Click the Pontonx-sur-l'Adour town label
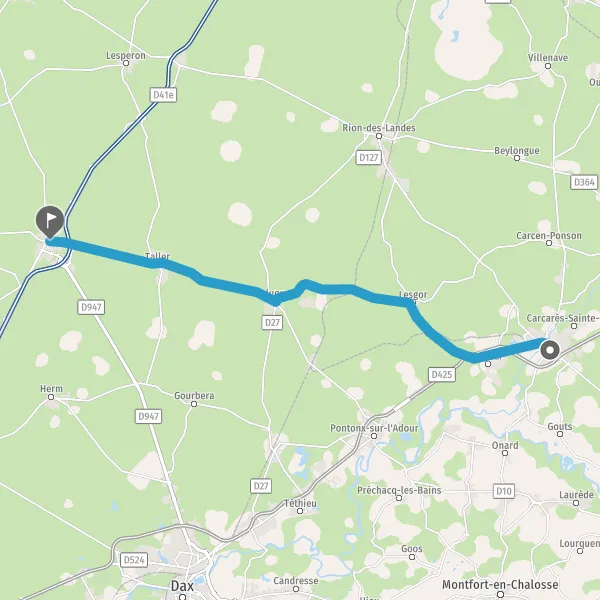 click(x=374, y=428)
